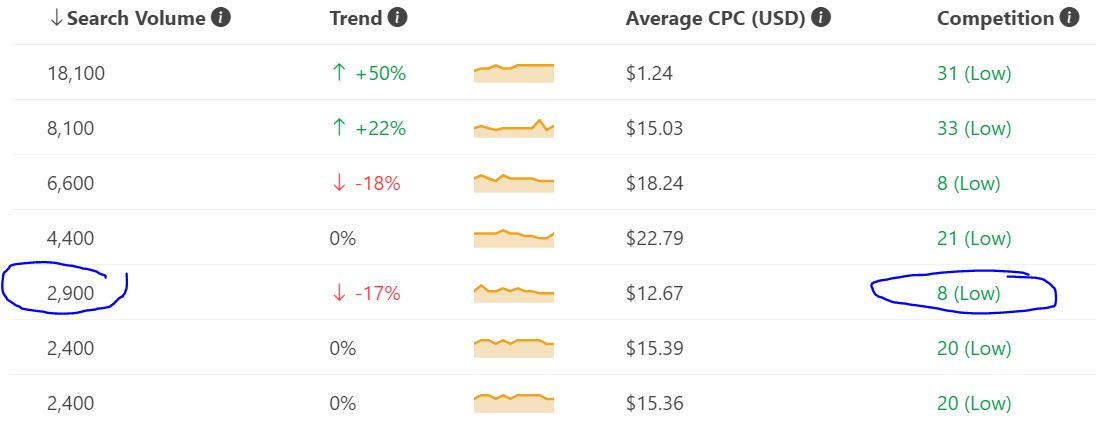Sort by the Search Volume column header
The width and height of the screenshot is (1096, 428).
pos(136,18)
